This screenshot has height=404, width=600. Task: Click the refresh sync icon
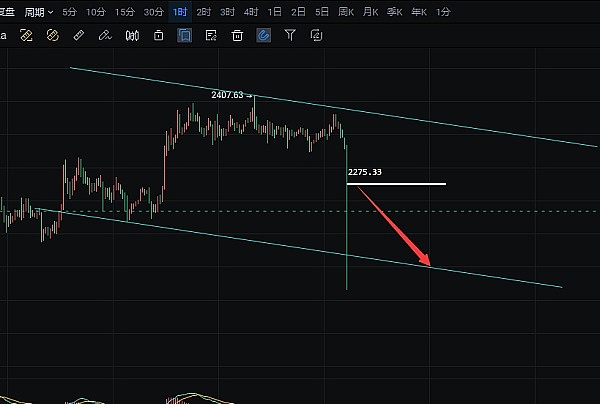click(316, 35)
